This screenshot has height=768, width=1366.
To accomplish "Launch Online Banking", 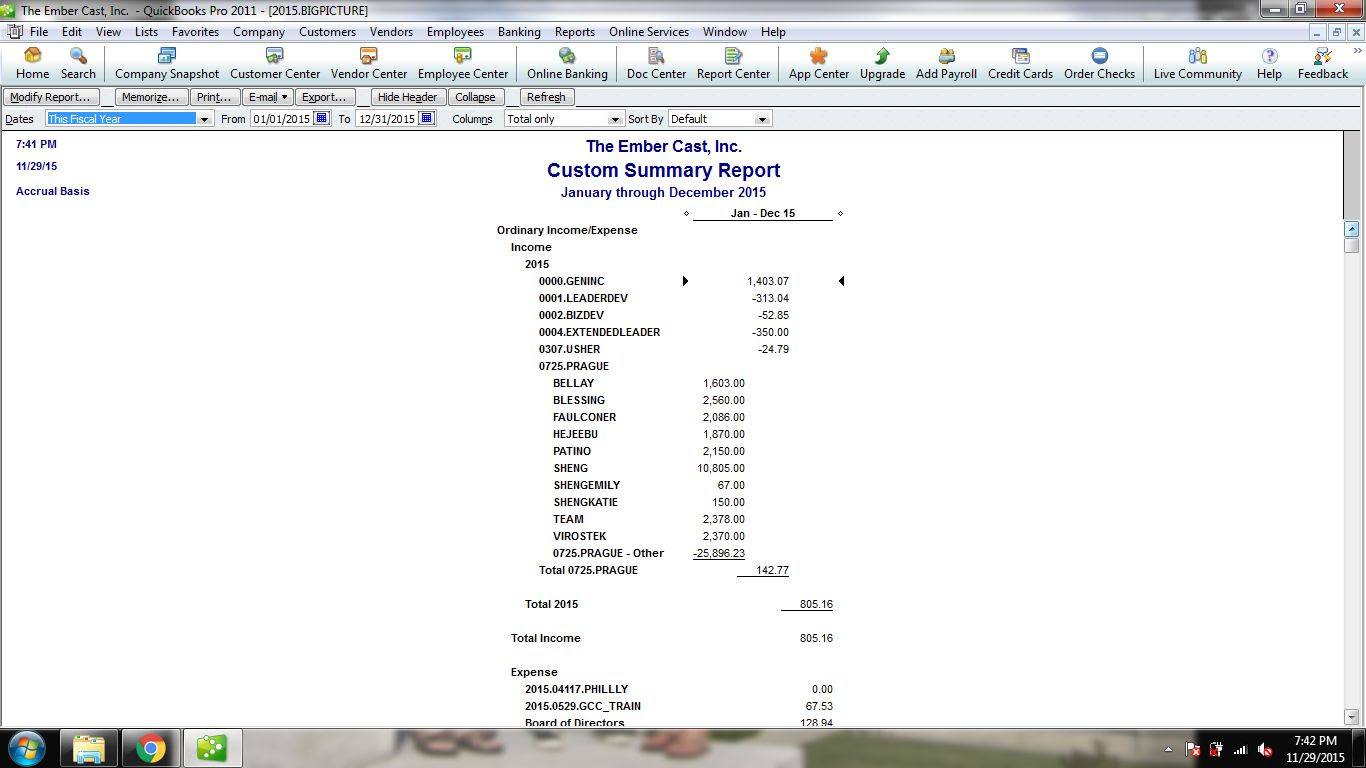I will pyautogui.click(x=567, y=63).
